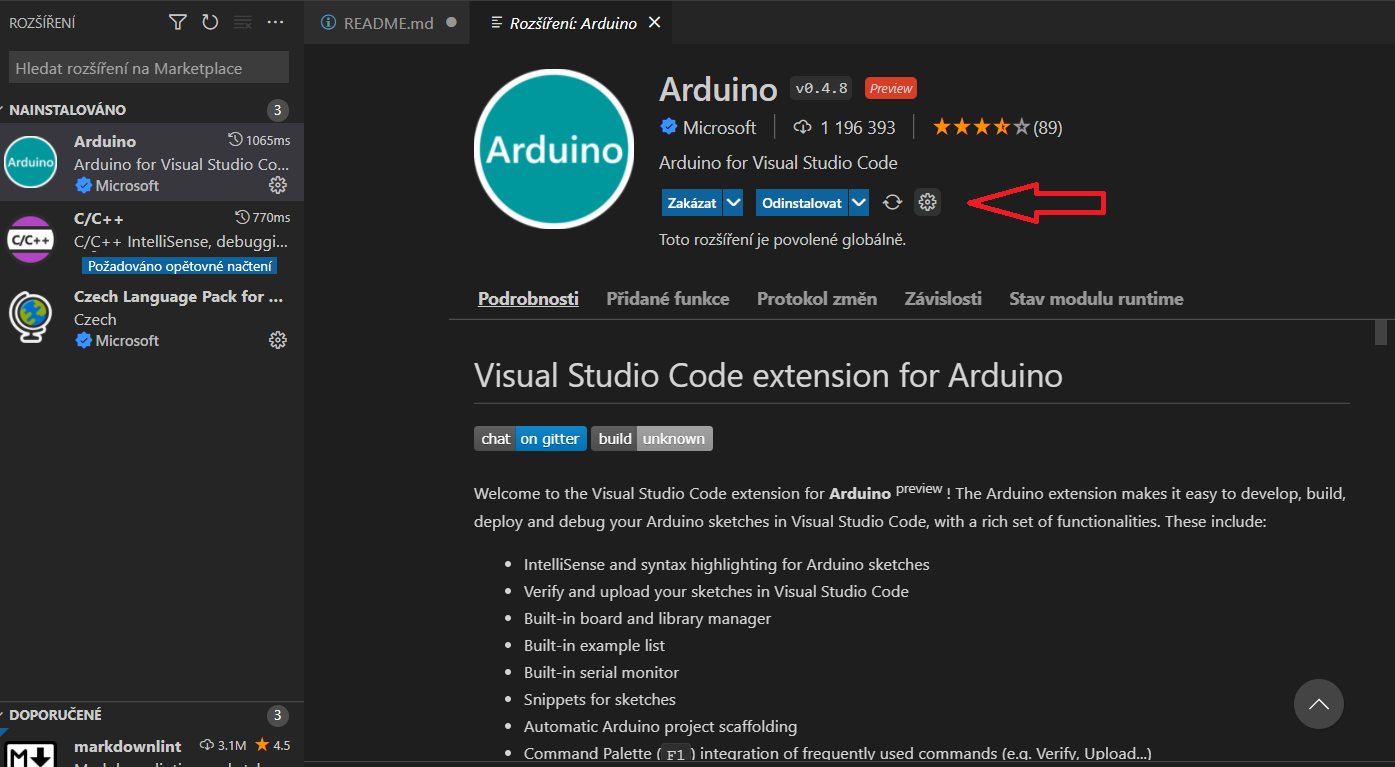The height and width of the screenshot is (767, 1395).
Task: Click README.md info icon in tab
Action: 328,22
